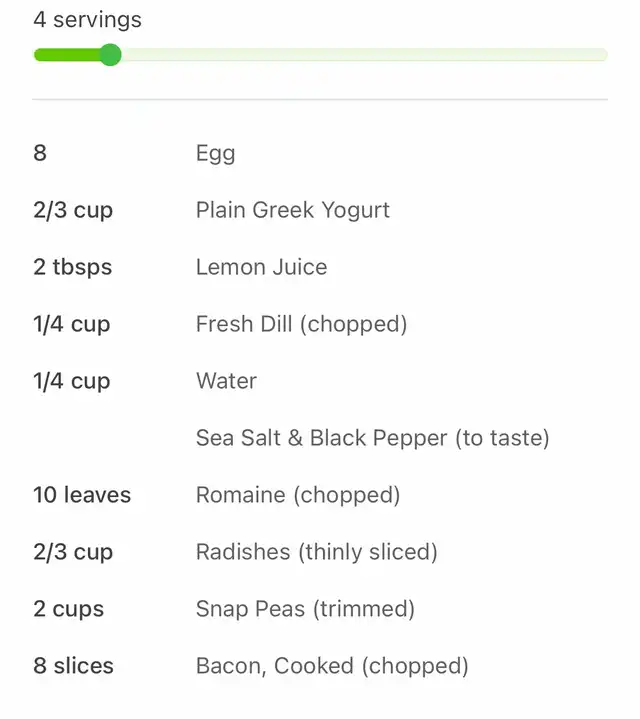Click the "2 tbsps" lemon juice amount

click(x=72, y=267)
